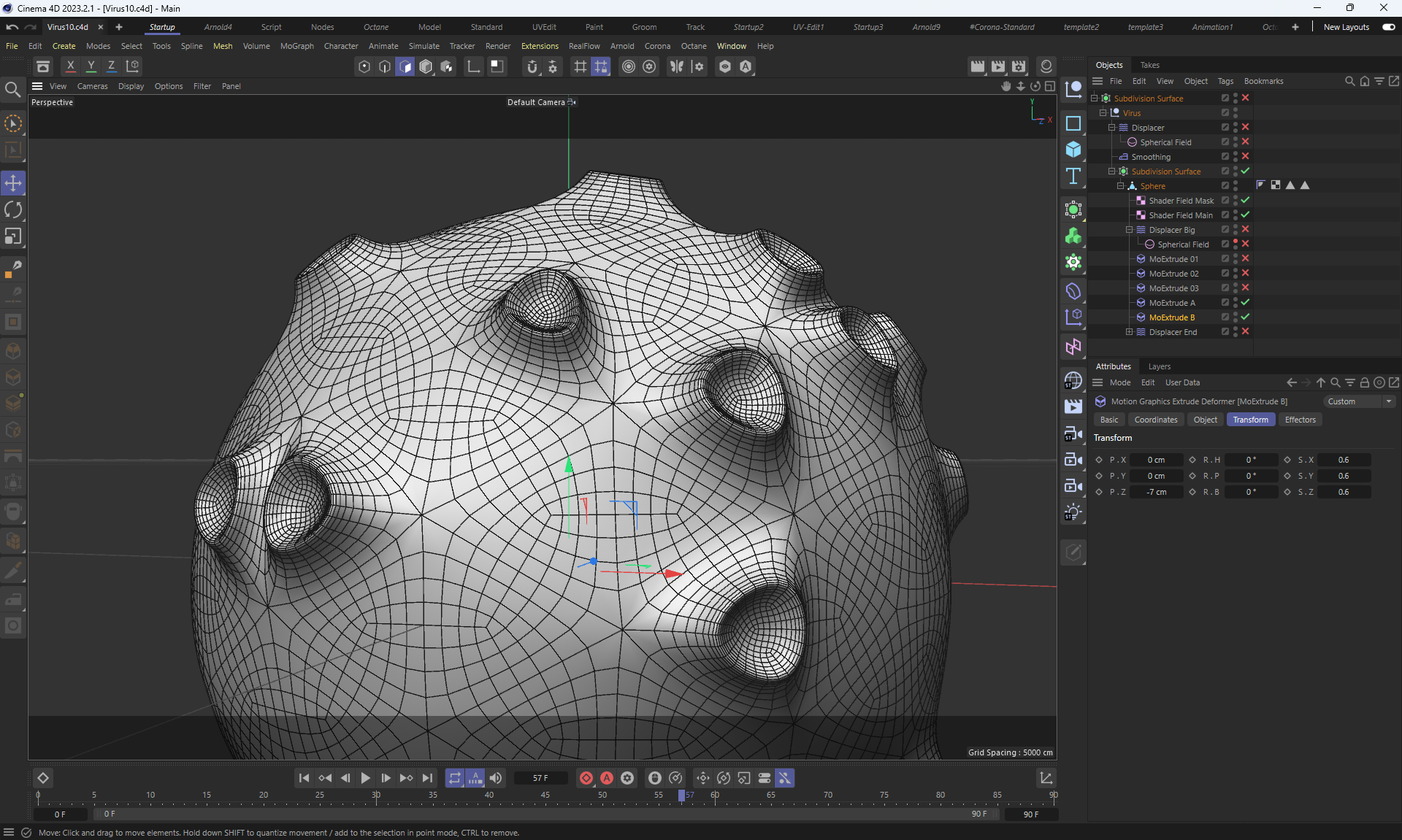
Task: Click the Text spline tool icon
Action: [x=1073, y=176]
